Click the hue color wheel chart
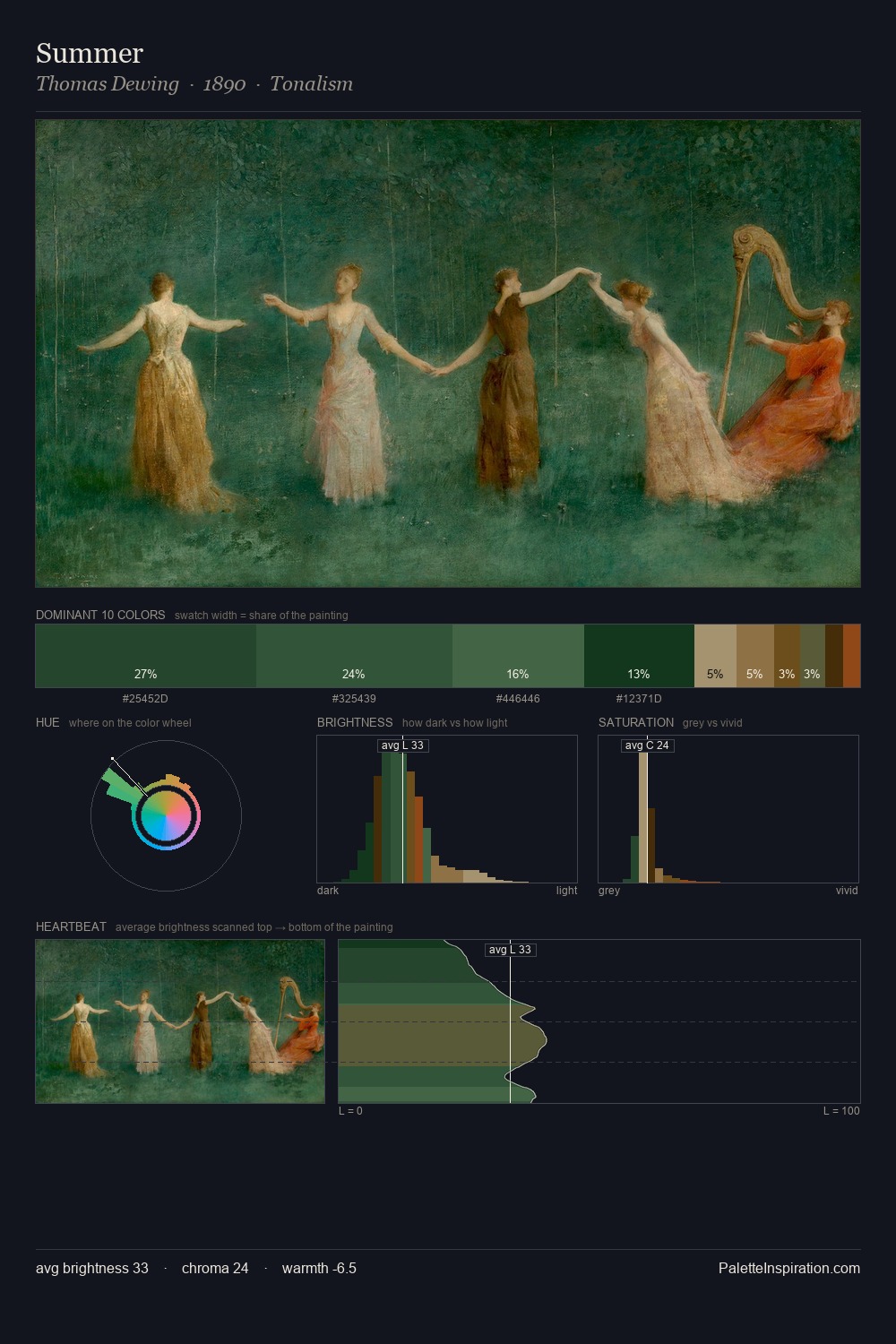The image size is (896, 1344). [x=166, y=815]
